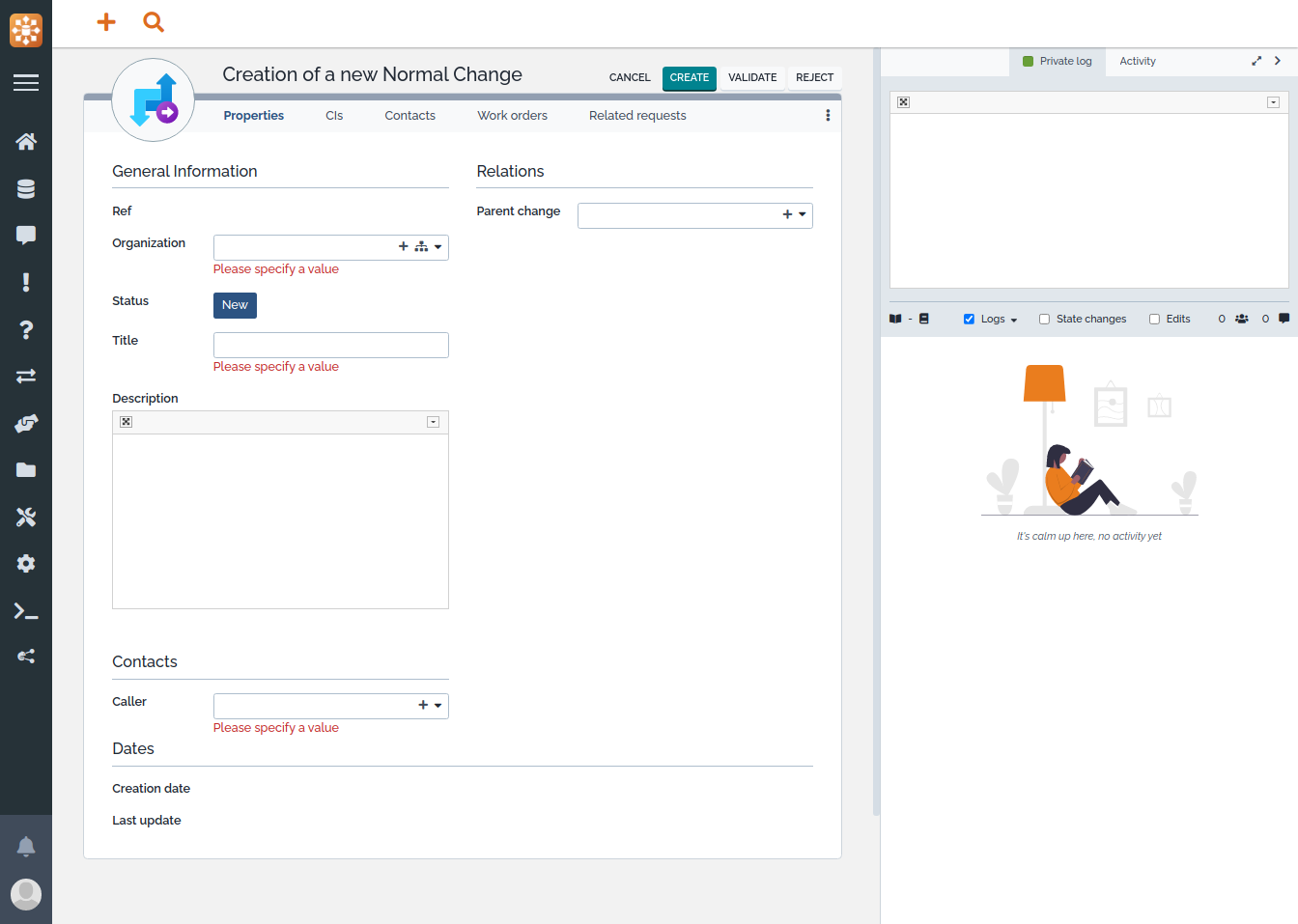Open the notifications bell icon
The image size is (1298, 924).
coord(26,847)
